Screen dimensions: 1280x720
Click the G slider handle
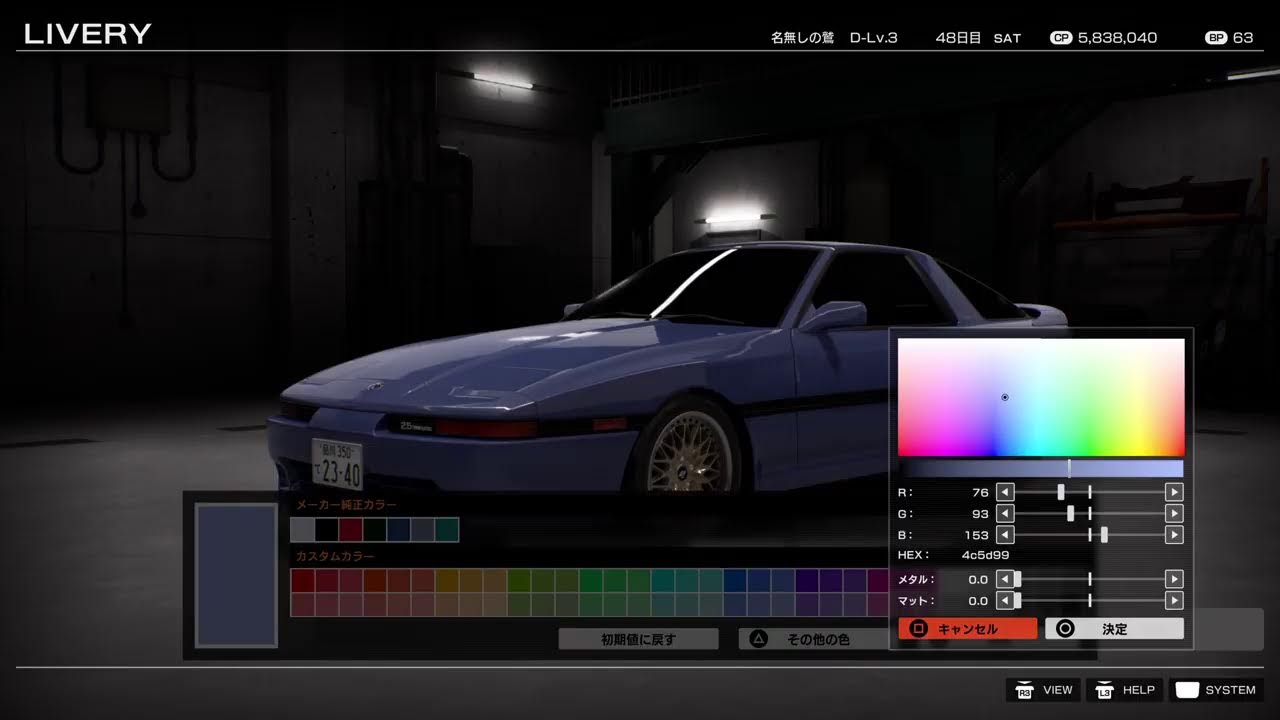pos(1071,513)
